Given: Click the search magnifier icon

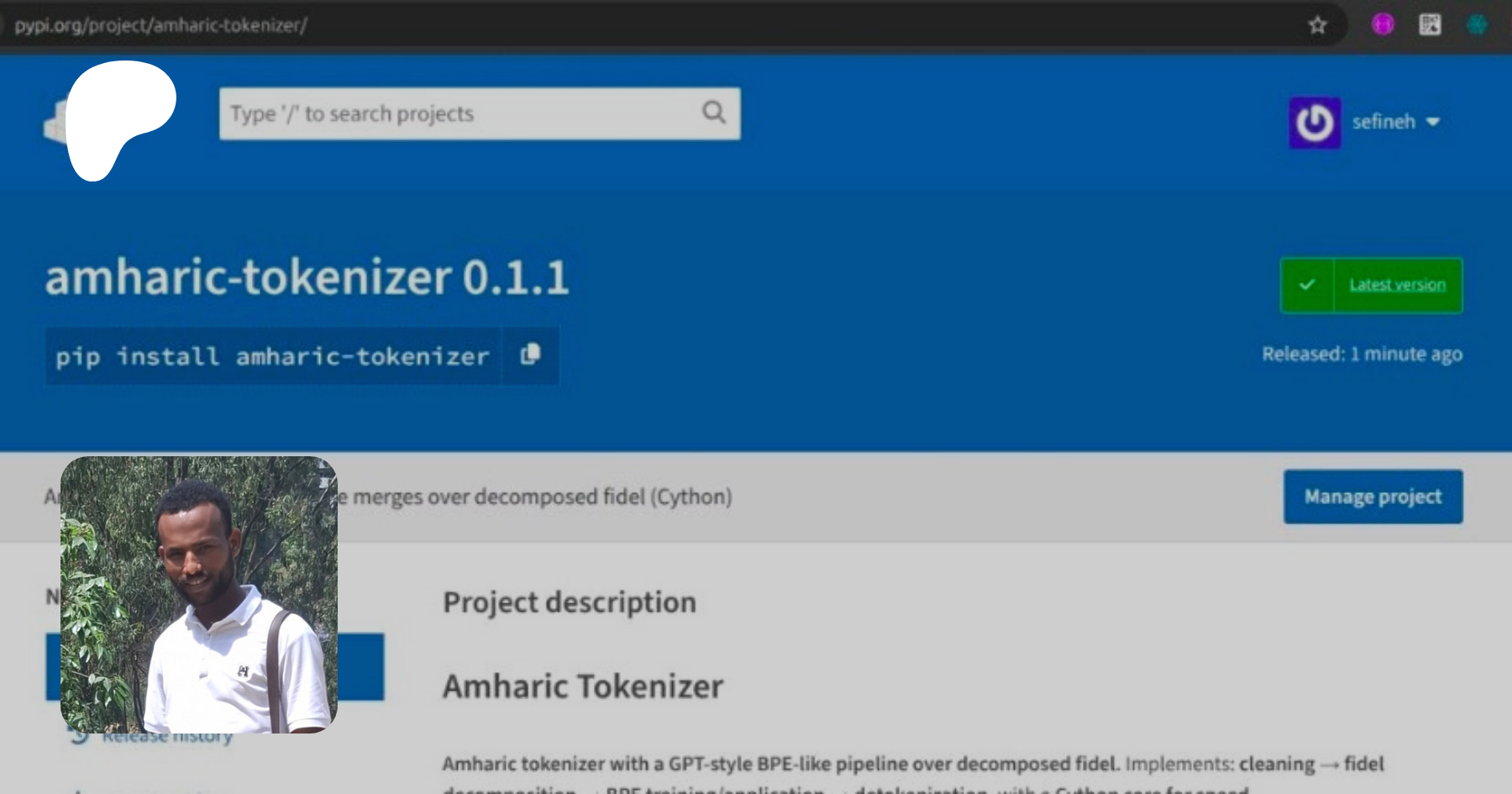Looking at the screenshot, I should (714, 113).
